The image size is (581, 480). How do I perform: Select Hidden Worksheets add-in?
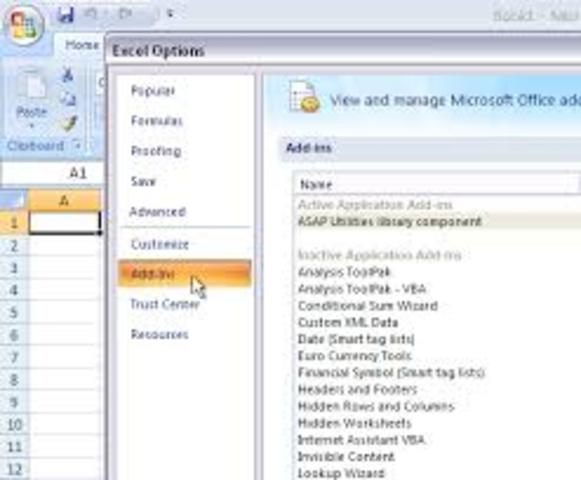(355, 423)
